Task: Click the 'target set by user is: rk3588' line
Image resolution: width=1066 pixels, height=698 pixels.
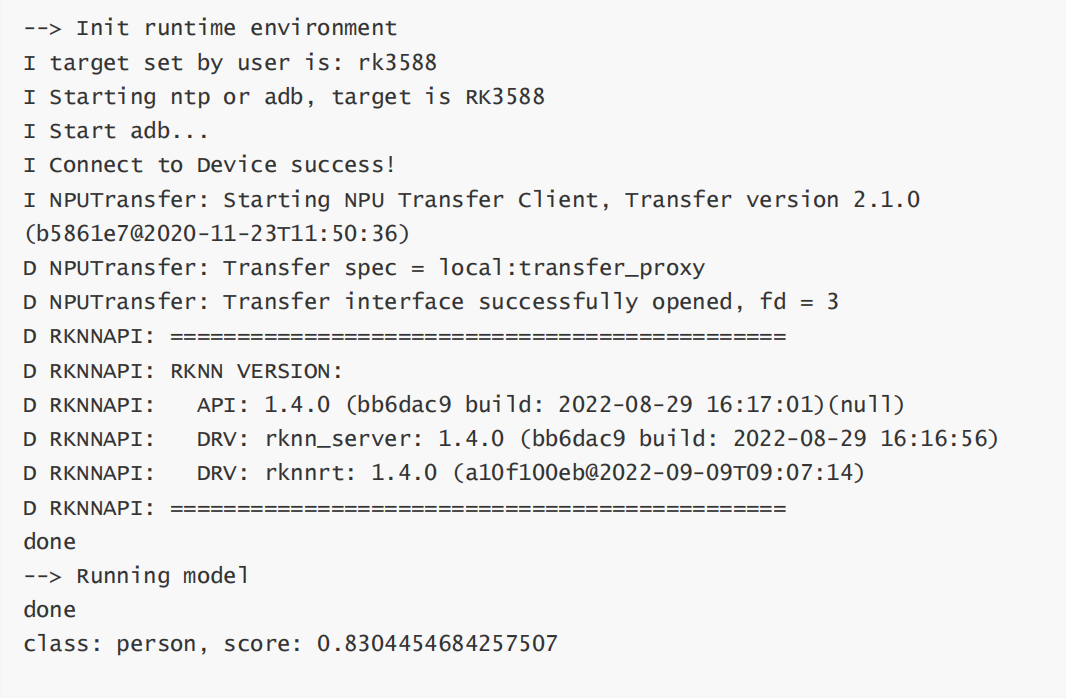Action: click(230, 63)
